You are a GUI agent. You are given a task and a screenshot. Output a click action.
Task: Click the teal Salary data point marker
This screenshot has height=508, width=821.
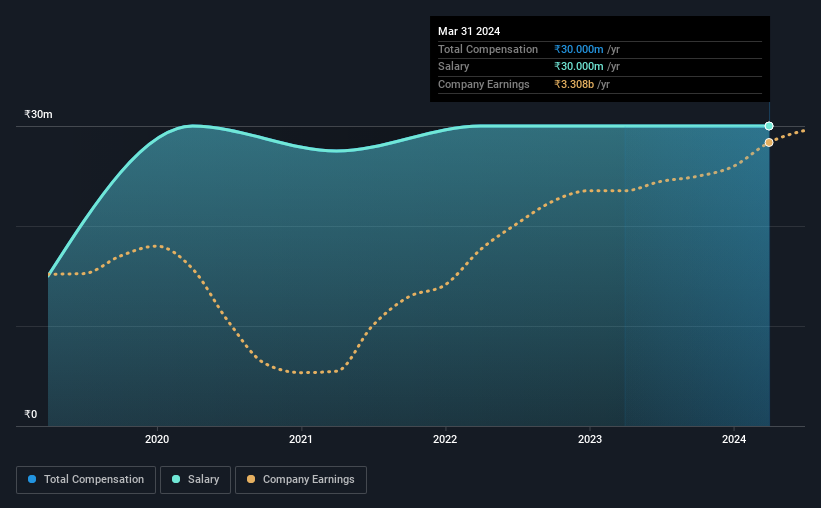click(769, 126)
